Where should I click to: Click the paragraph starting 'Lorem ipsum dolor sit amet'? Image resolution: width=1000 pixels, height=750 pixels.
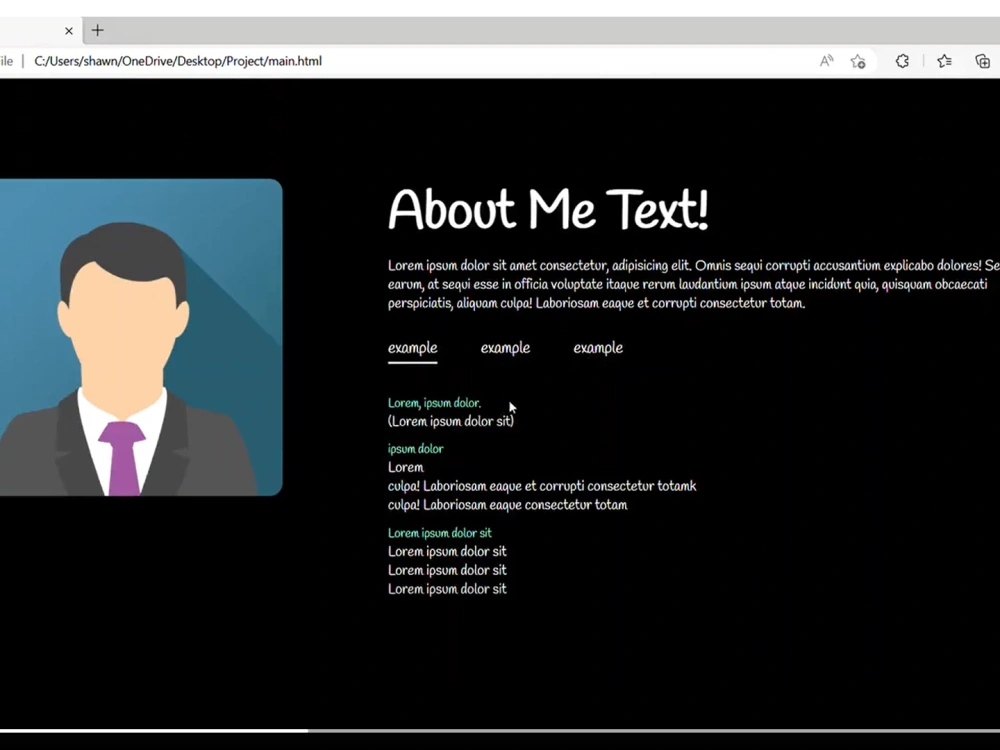pyautogui.click(x=694, y=284)
